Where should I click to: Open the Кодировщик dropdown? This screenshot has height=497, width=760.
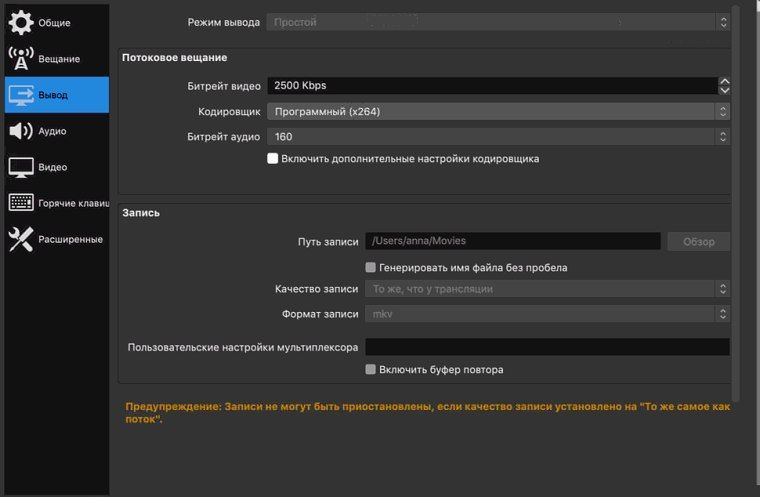coord(498,112)
